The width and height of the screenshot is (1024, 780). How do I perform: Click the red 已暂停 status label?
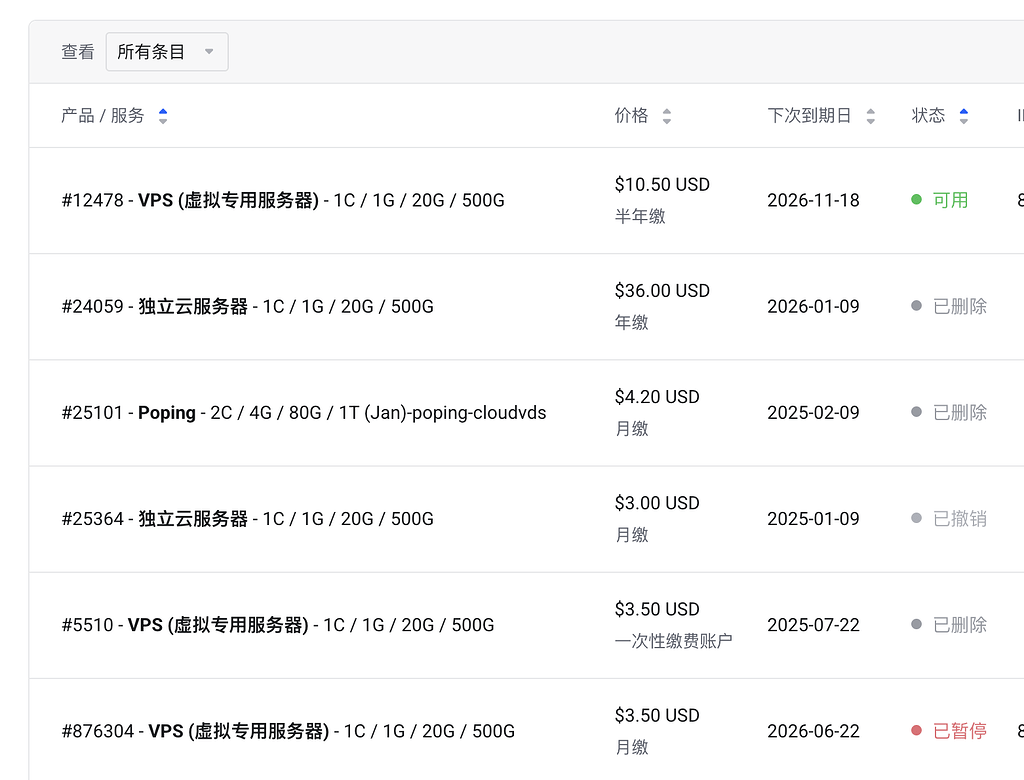pyautogui.click(x=959, y=731)
